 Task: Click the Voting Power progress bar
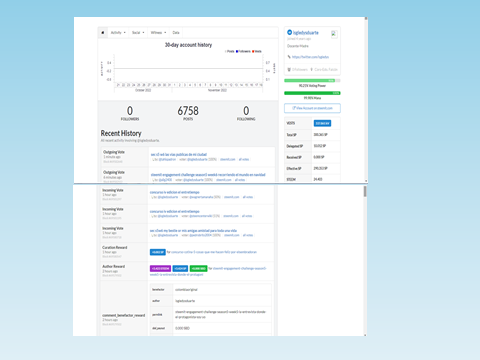(x=312, y=81)
